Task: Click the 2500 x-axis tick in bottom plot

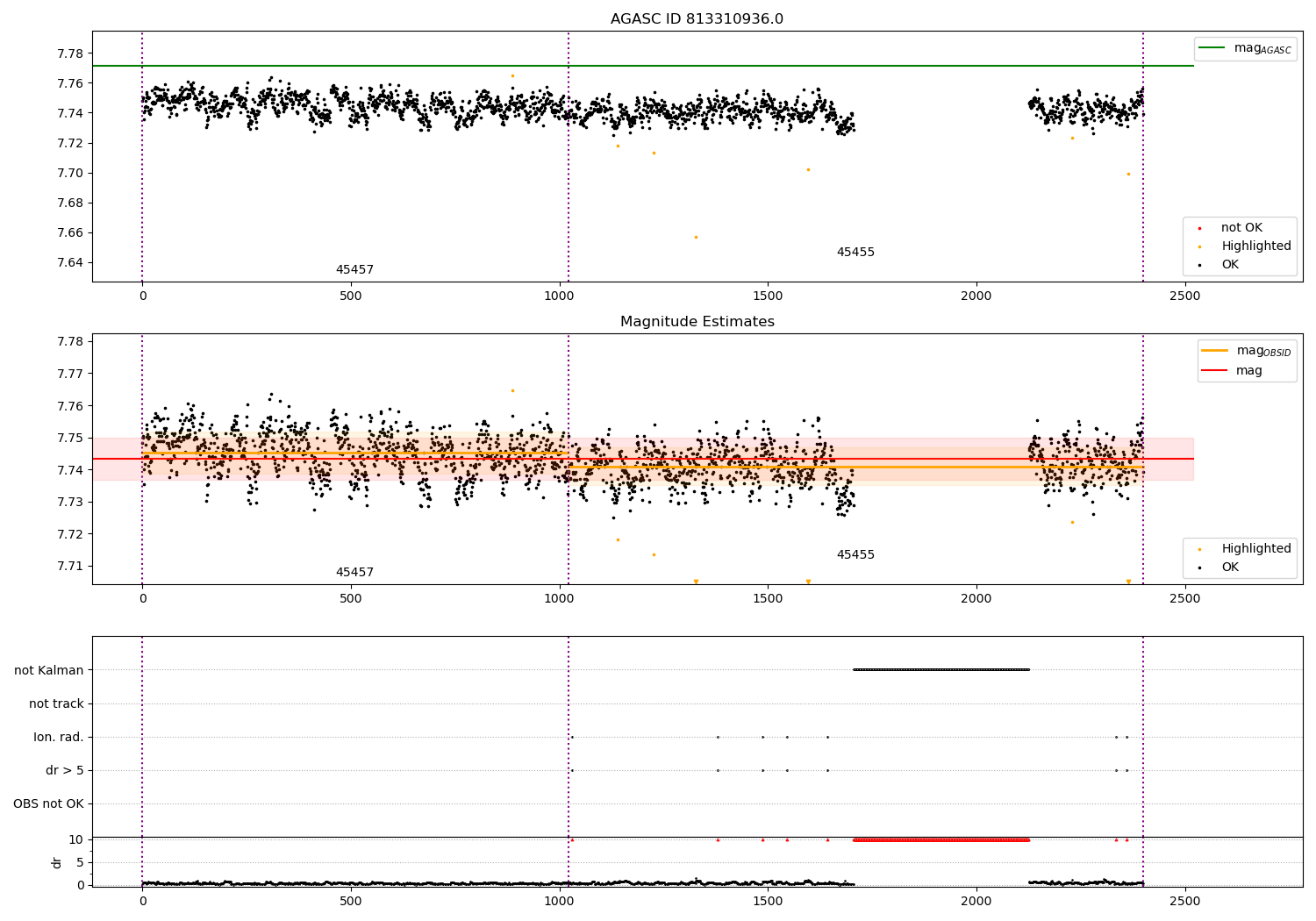Action: [x=1185, y=901]
